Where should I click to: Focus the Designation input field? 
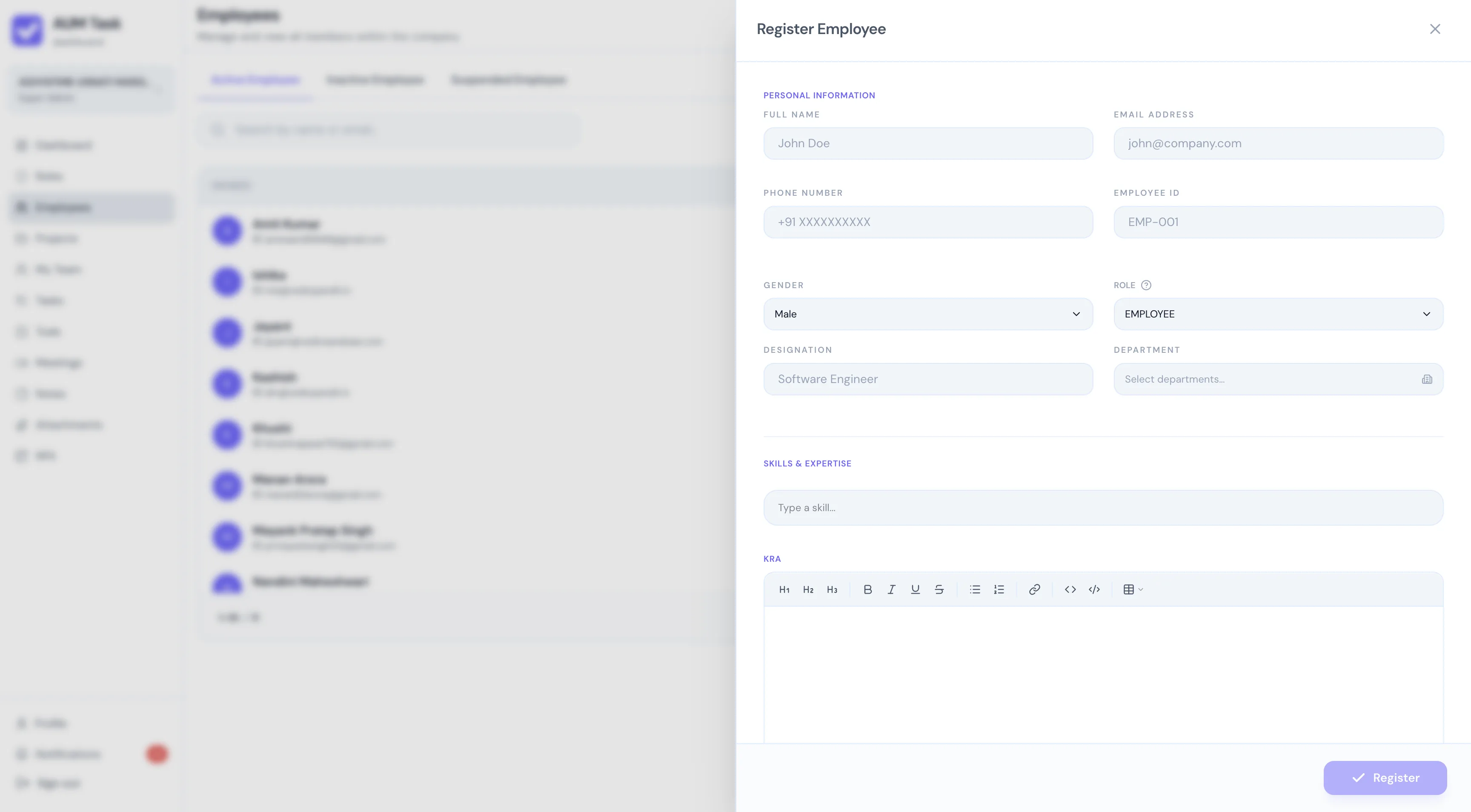tap(928, 379)
